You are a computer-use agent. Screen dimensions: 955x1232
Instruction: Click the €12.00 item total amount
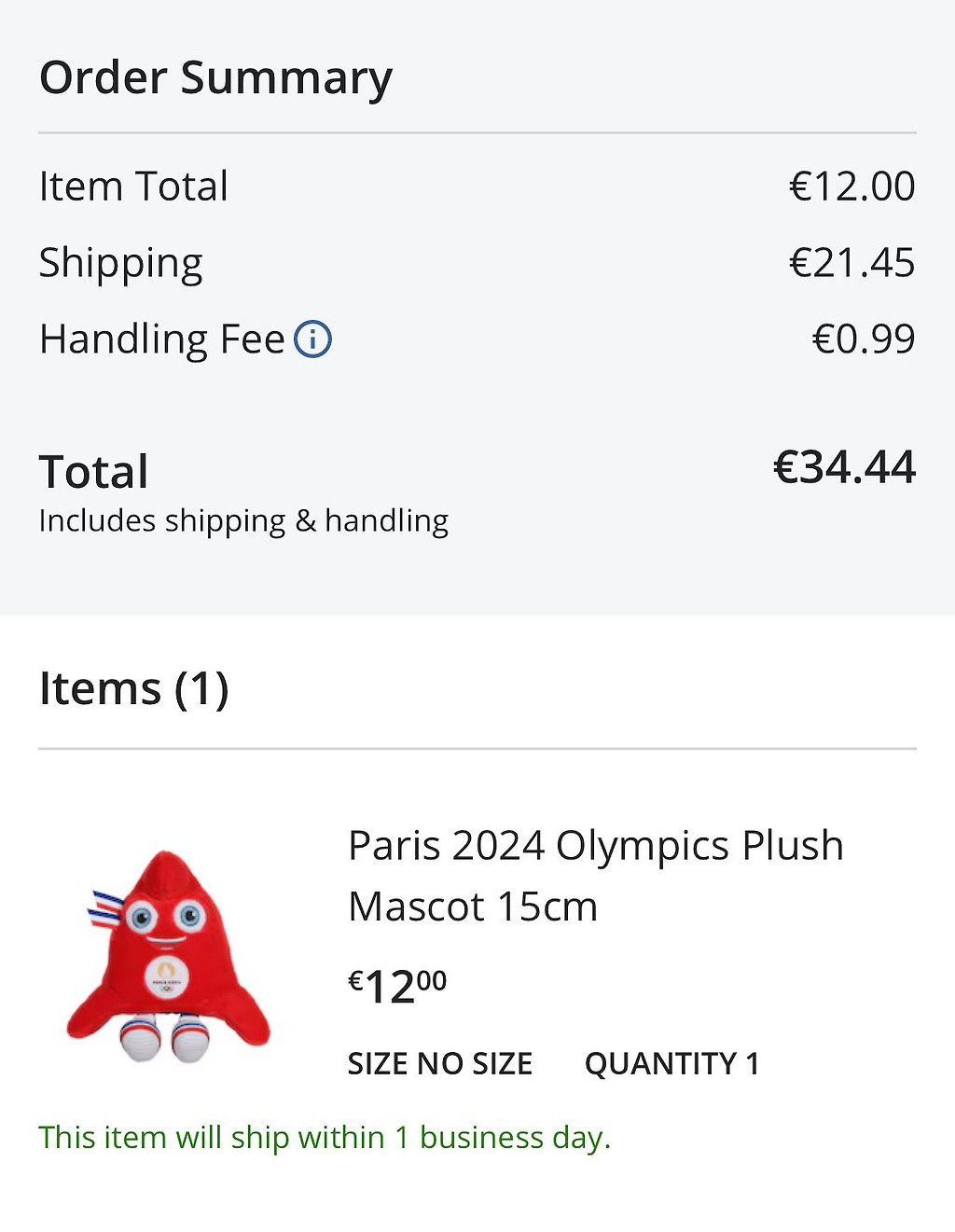pyautogui.click(x=851, y=187)
